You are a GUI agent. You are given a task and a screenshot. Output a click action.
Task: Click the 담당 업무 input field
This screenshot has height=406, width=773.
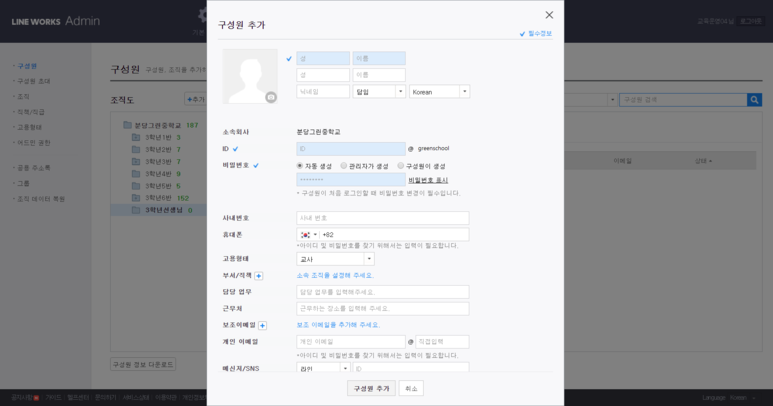(383, 292)
